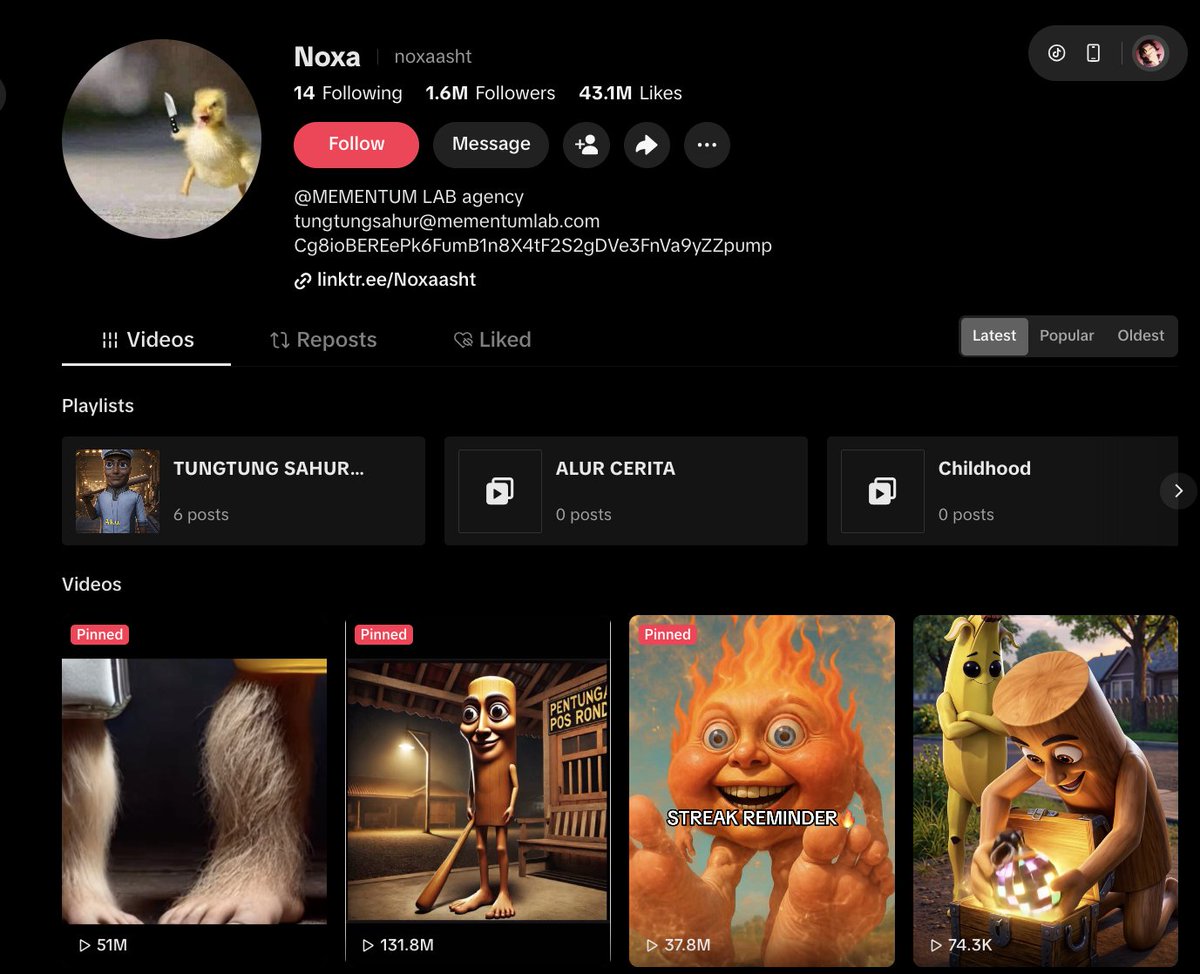Click the play icon beside 37.8M views
Viewport: 1200px width, 974px height.
coord(652,945)
